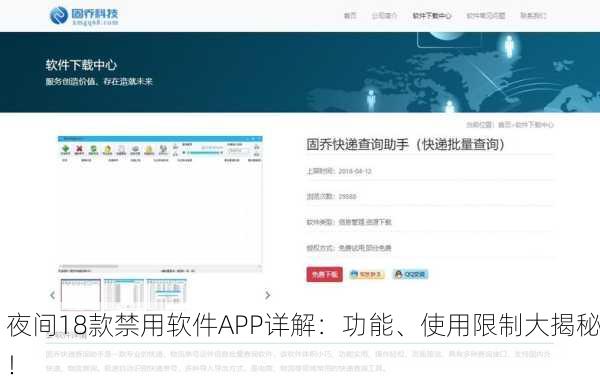Image resolution: width=600 pixels, height=382 pixels.
Task: Click the 软件下载中心 banner heading
Action: 81,65
